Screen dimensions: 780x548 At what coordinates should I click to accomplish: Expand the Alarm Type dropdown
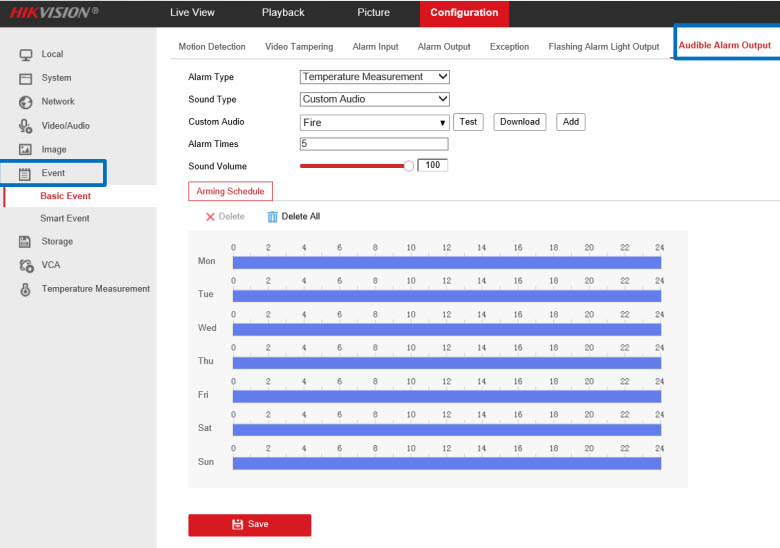pos(375,77)
